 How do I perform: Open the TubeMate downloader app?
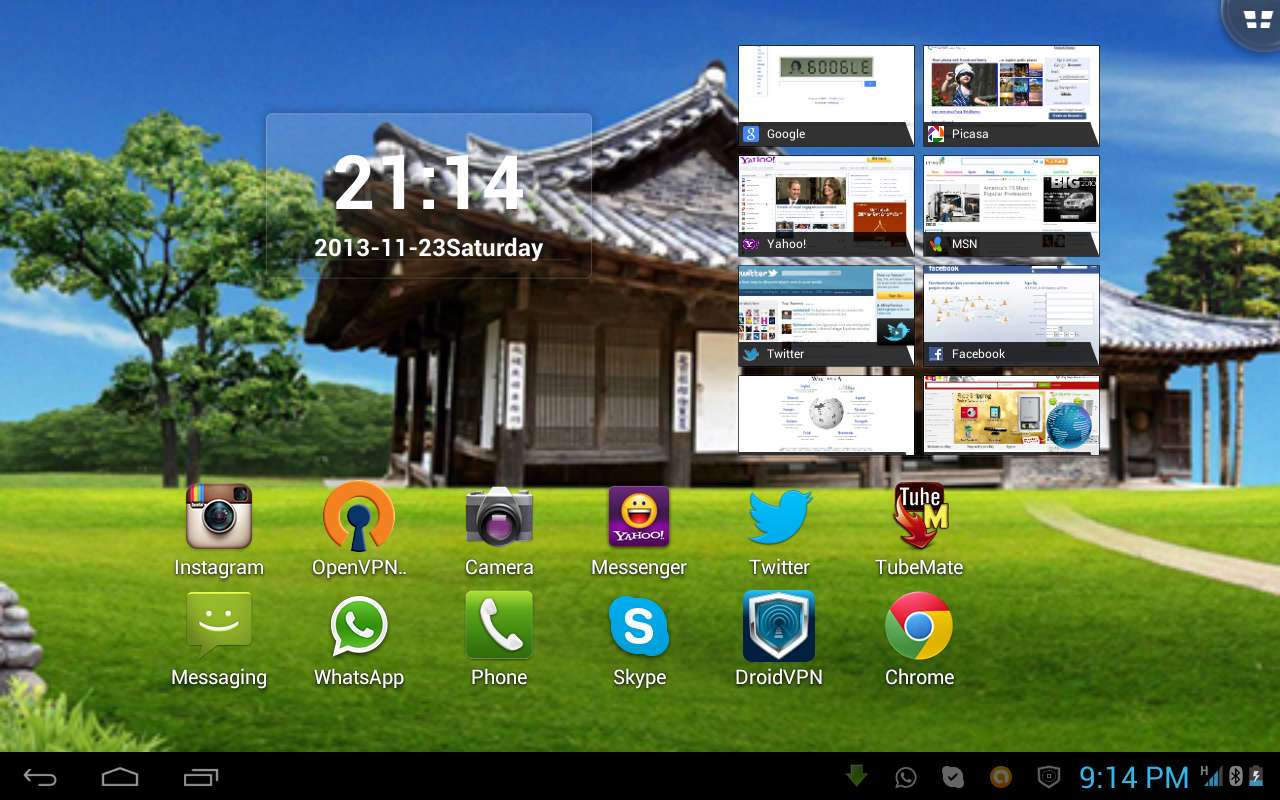point(919,517)
